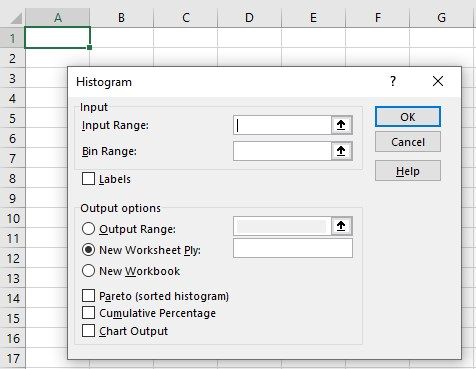Click the Cancel button
The width and height of the screenshot is (476, 369).
point(408,142)
